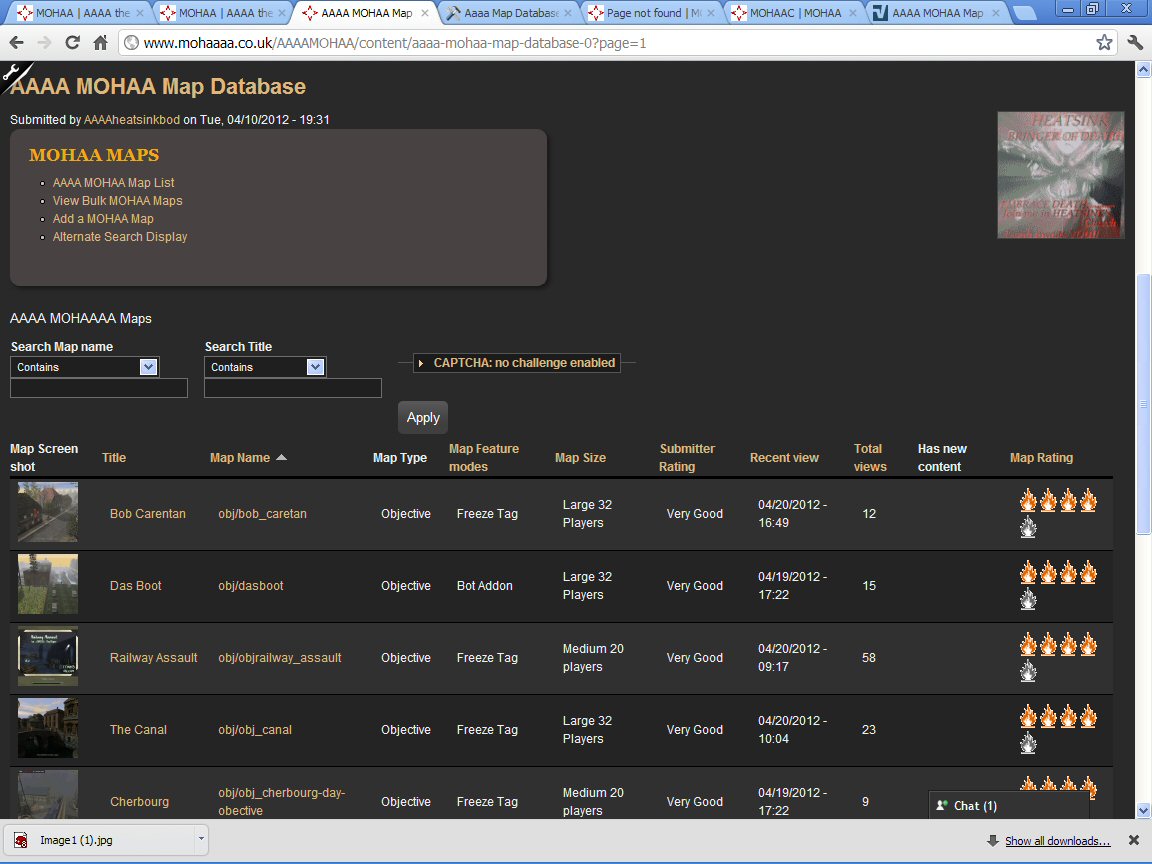Screen dimensions: 1152x864
Task: Open Railway Assault screenshot thumbnail
Action: tap(48, 656)
